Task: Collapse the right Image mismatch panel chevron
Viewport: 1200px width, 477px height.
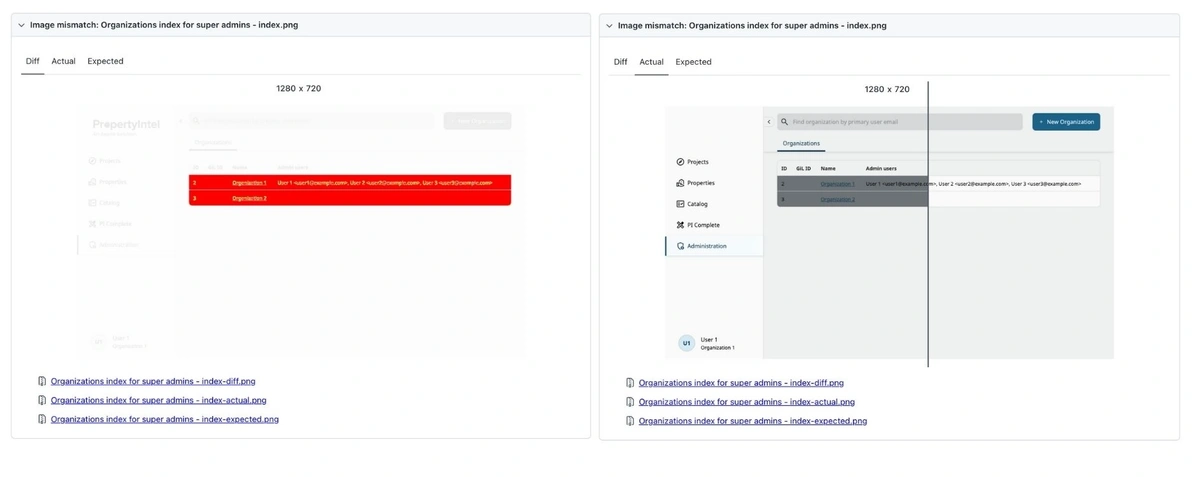Action: tap(609, 26)
